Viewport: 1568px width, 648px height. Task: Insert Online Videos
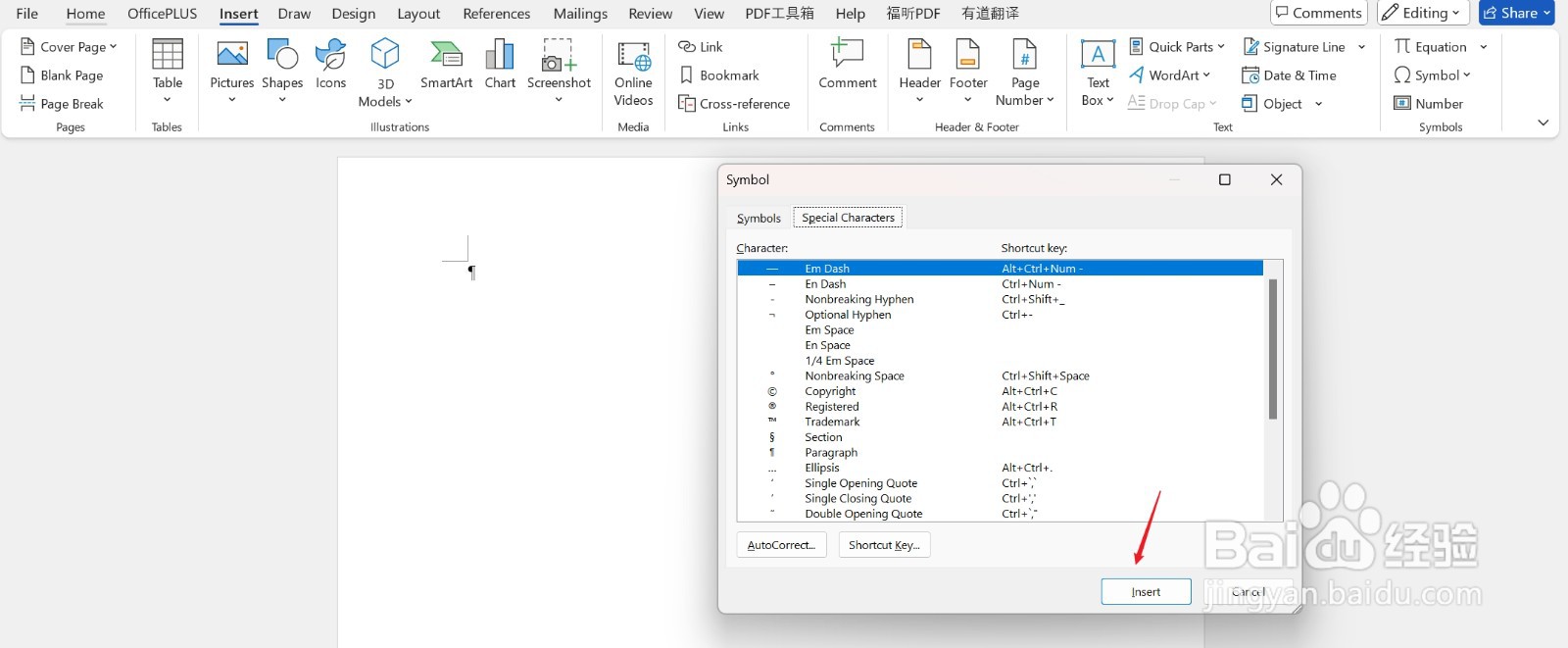tap(633, 73)
